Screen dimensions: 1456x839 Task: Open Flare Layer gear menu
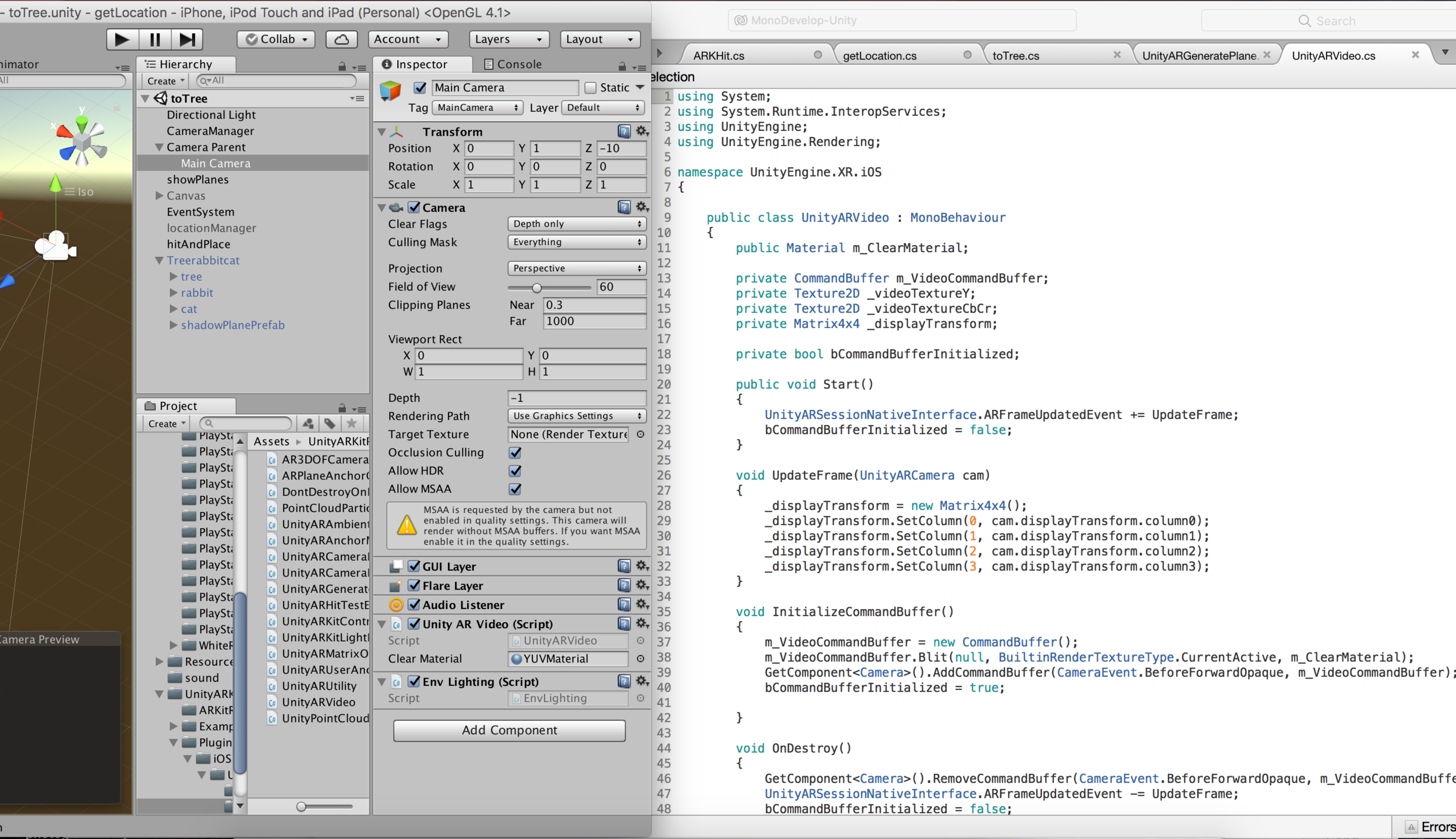641,585
